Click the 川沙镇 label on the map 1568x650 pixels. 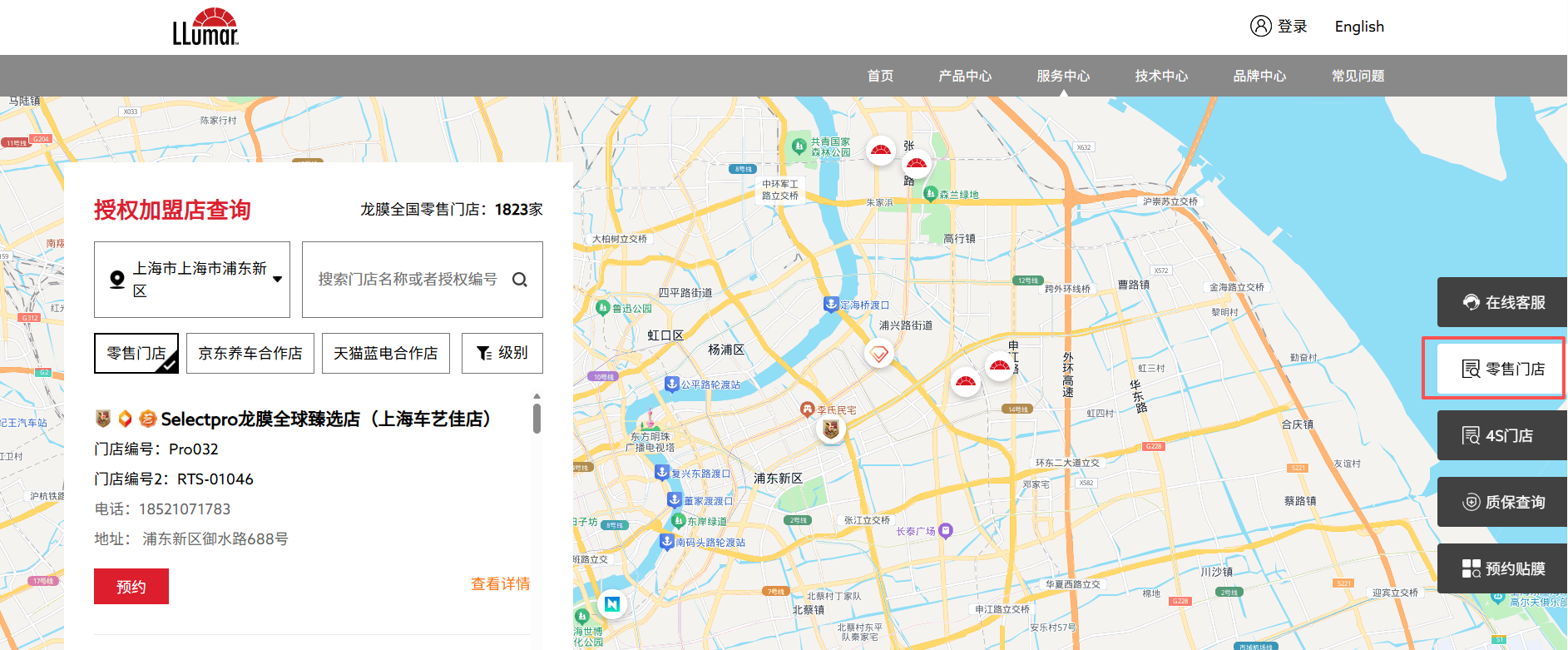[1217, 572]
